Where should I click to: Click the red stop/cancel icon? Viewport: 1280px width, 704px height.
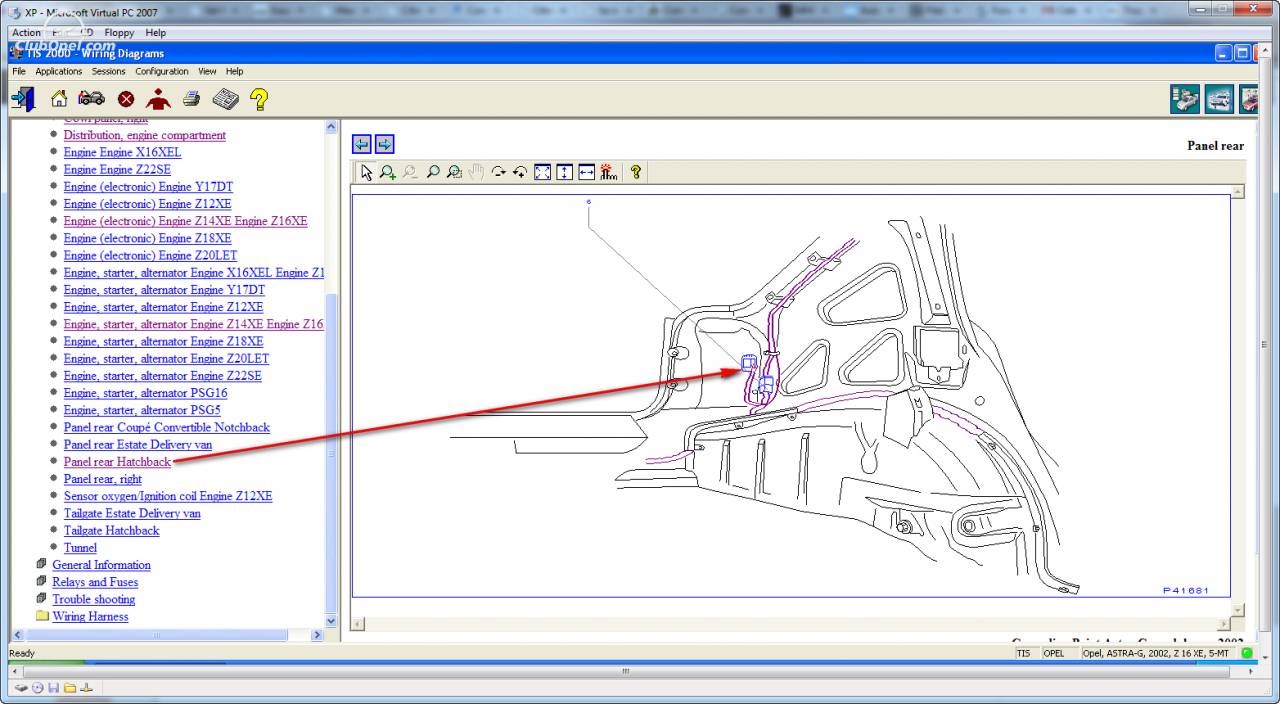126,99
